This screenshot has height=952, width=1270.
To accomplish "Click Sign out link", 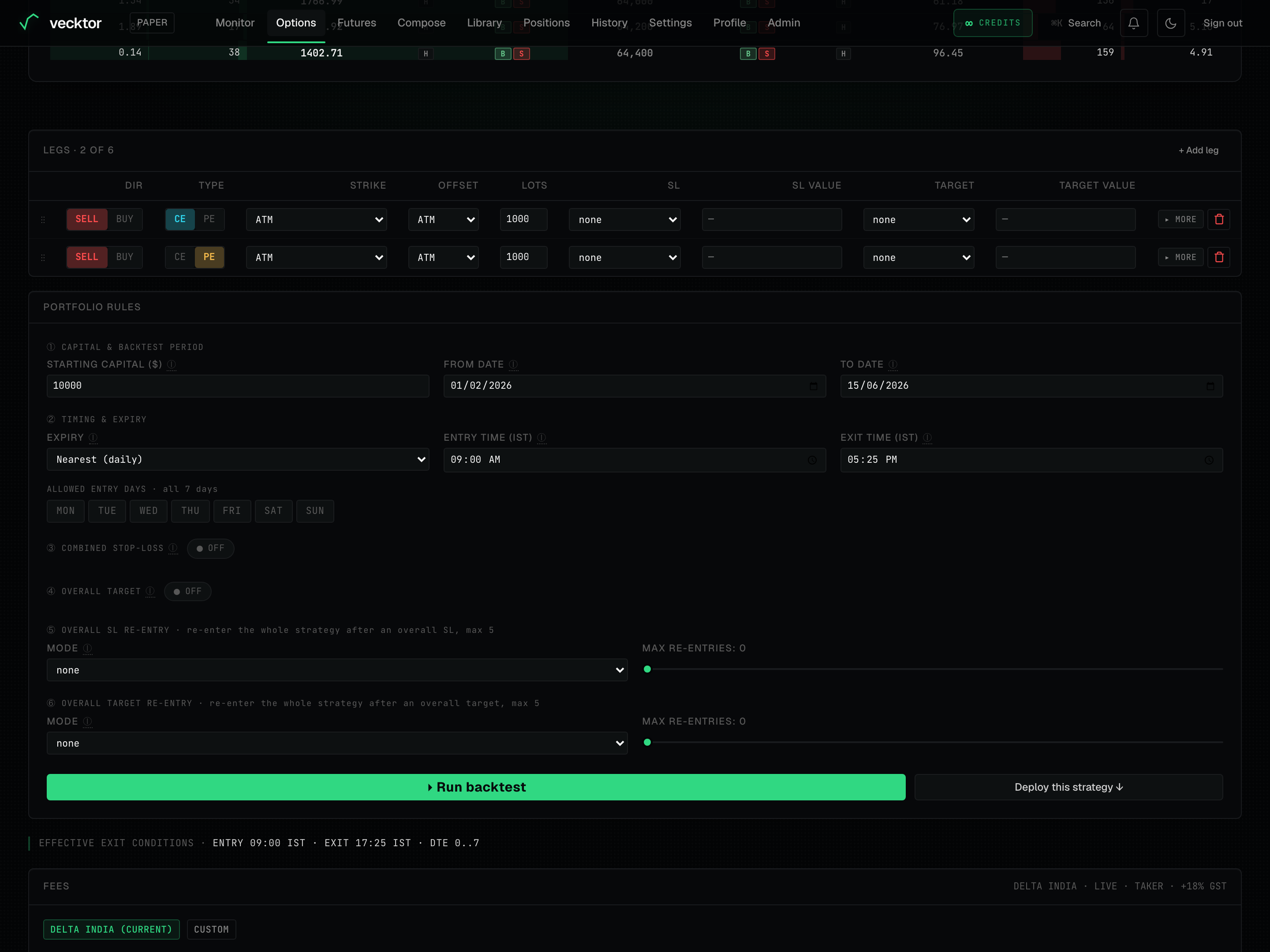I will pos(1222,23).
